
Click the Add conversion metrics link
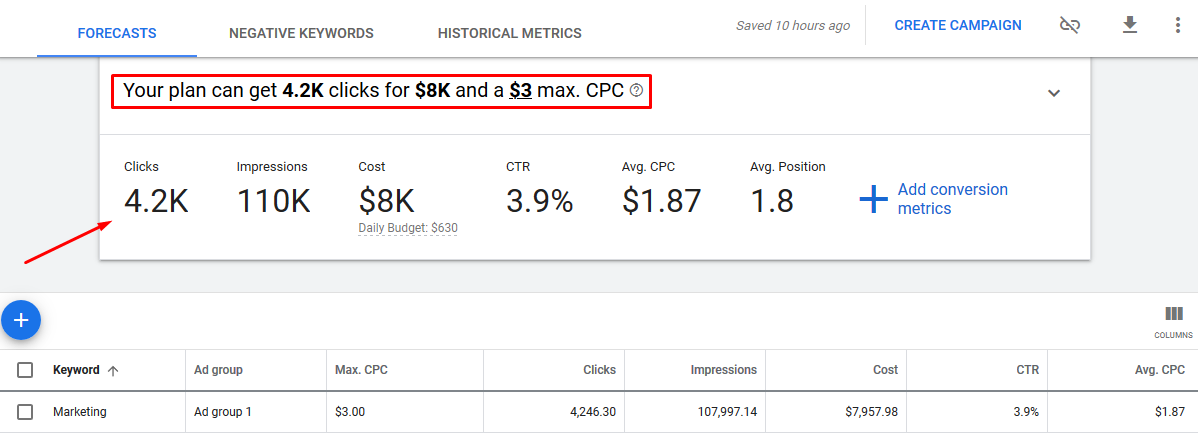[x=952, y=199]
